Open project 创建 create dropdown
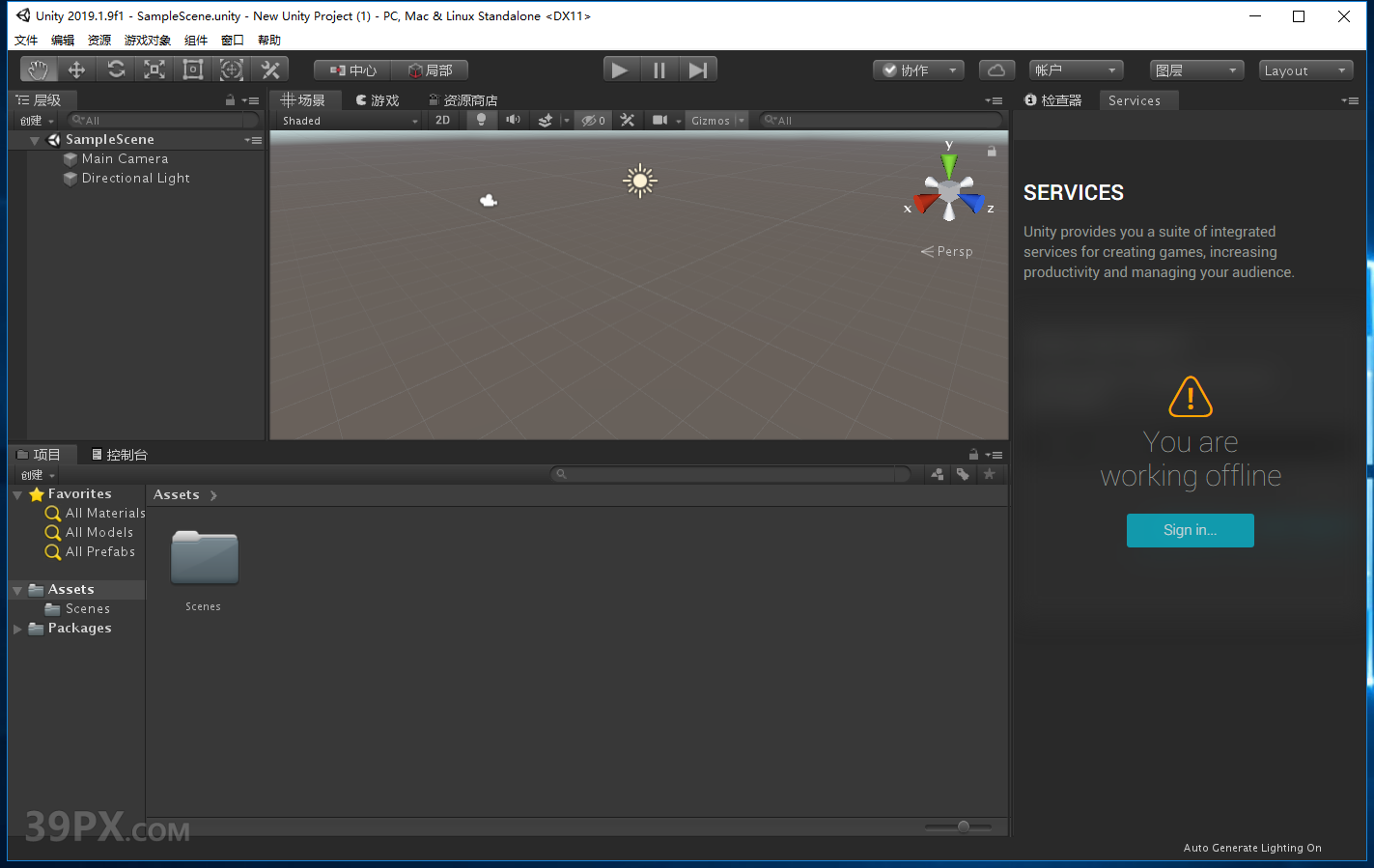The width and height of the screenshot is (1374, 868). pyautogui.click(x=38, y=475)
